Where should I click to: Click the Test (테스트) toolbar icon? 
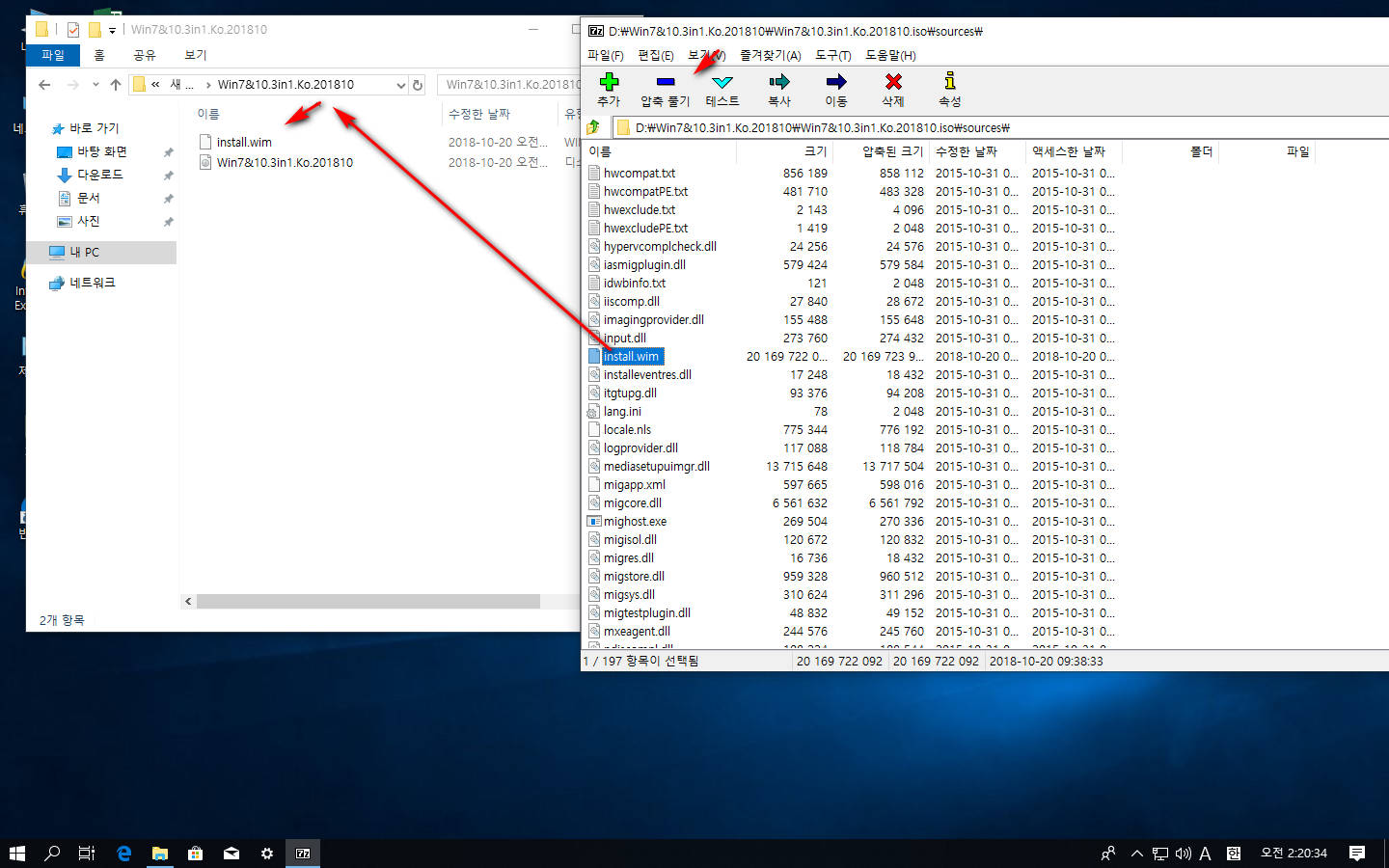[722, 82]
